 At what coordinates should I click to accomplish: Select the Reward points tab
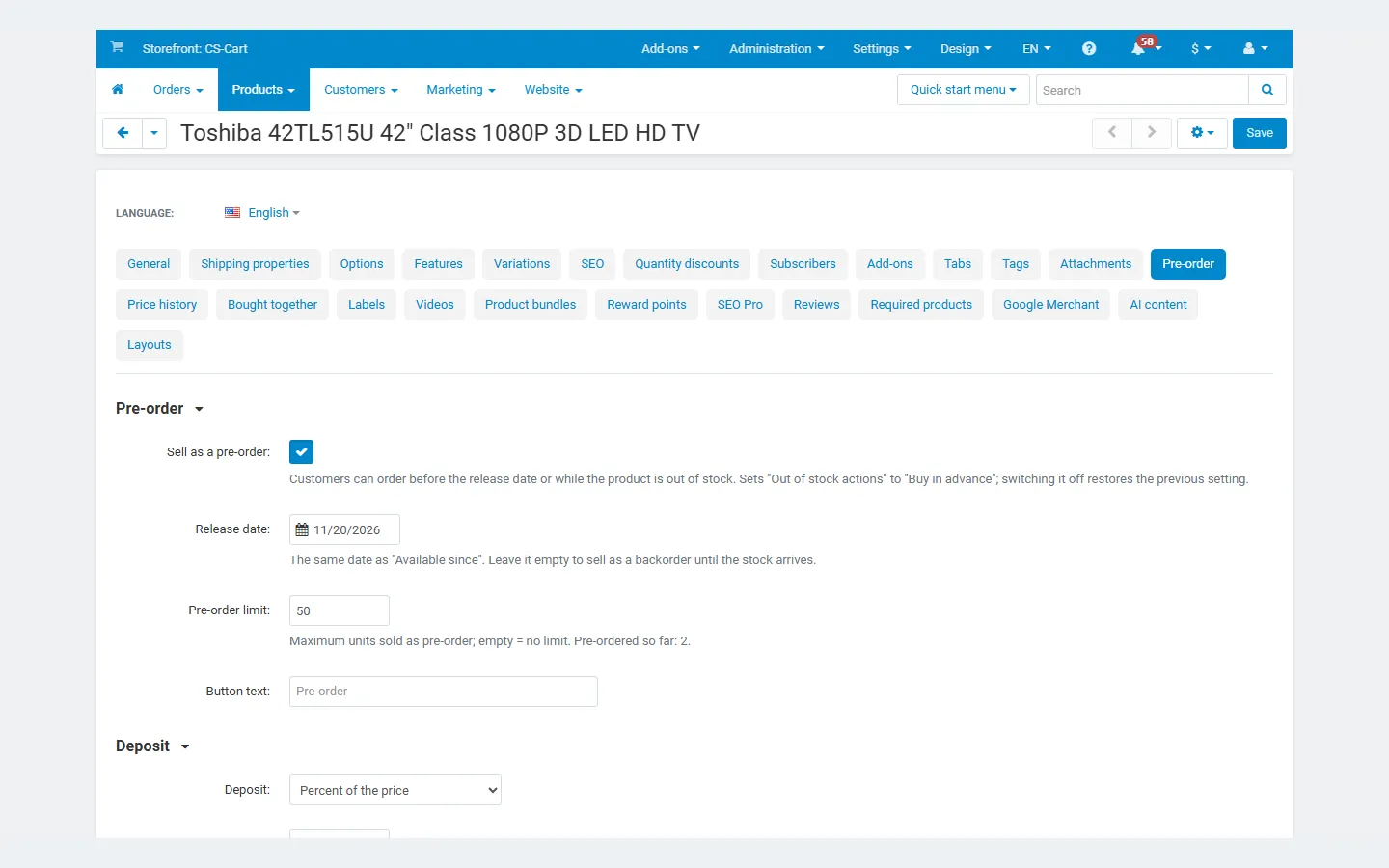646,305
